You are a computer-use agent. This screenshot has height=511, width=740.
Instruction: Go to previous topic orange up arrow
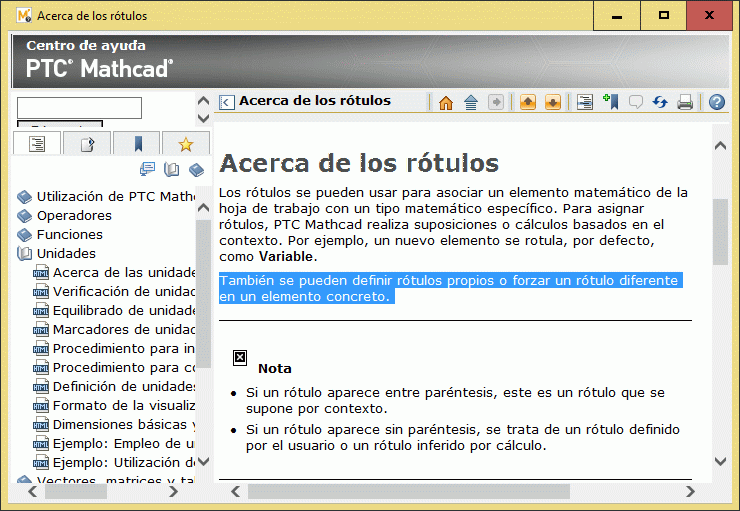pyautogui.click(x=528, y=102)
